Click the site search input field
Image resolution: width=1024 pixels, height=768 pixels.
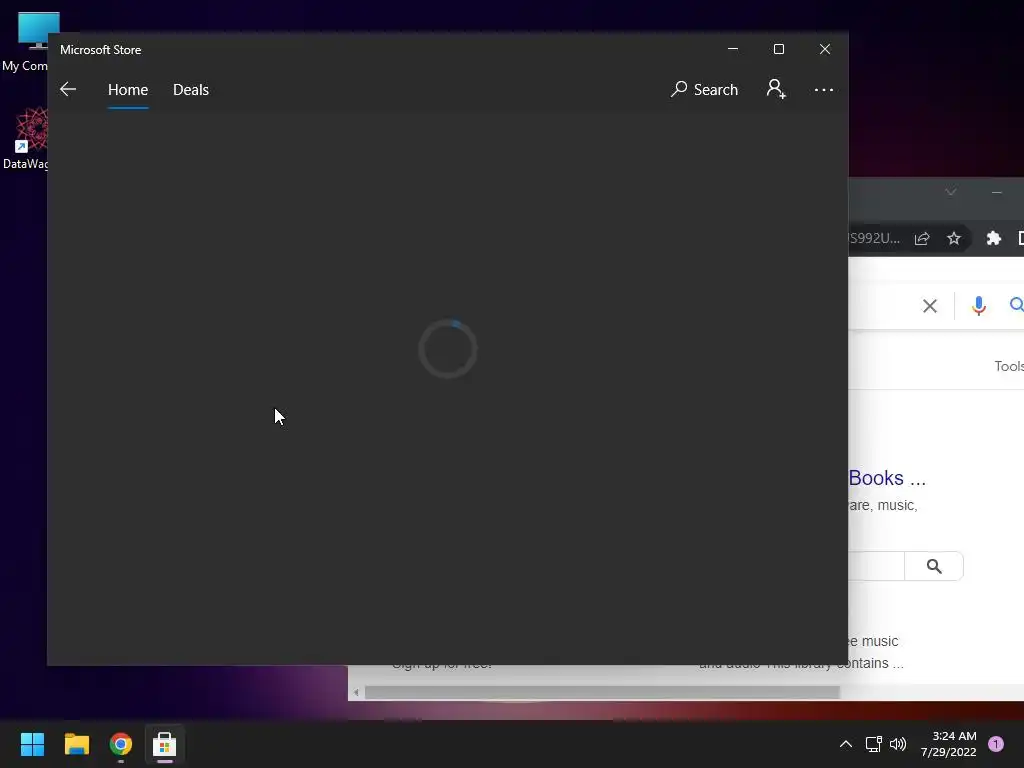tap(876, 566)
